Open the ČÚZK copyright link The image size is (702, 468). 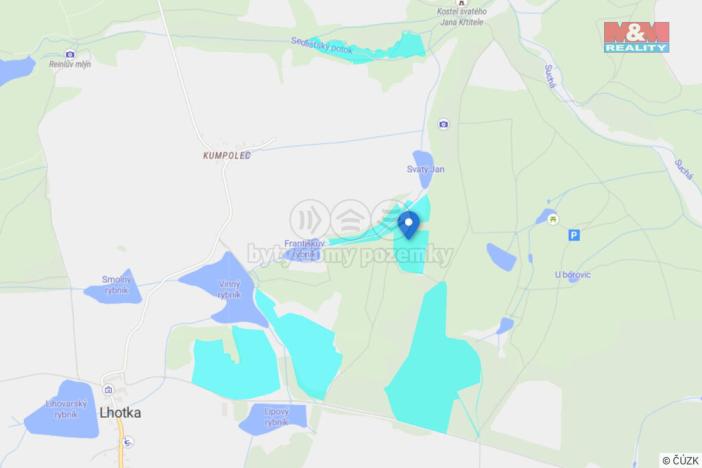(x=680, y=460)
